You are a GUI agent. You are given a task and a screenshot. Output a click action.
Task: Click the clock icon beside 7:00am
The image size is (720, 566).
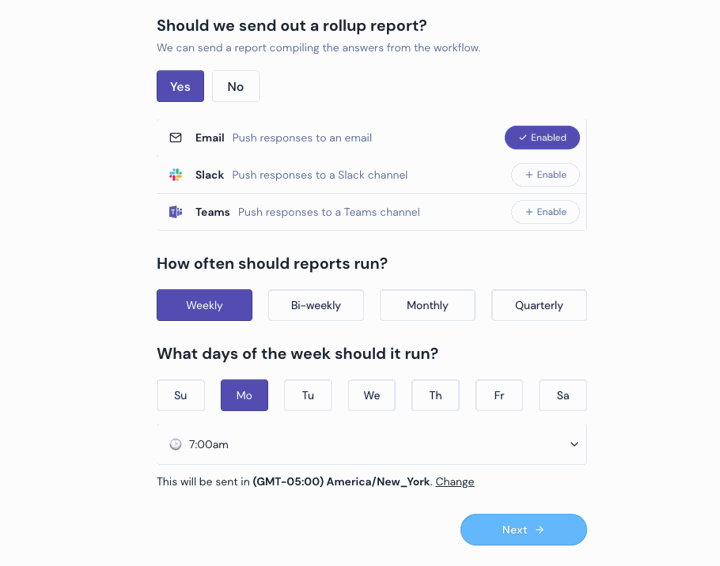(x=175, y=444)
